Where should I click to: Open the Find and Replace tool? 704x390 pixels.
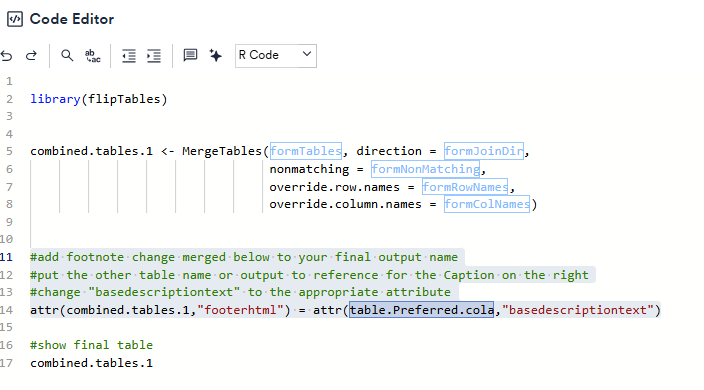point(92,56)
